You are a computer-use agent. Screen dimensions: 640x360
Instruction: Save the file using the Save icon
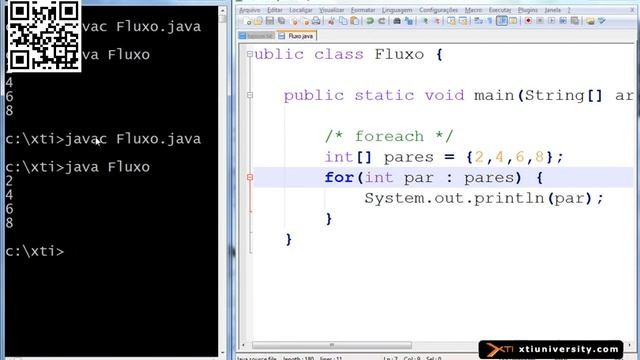click(270, 21)
